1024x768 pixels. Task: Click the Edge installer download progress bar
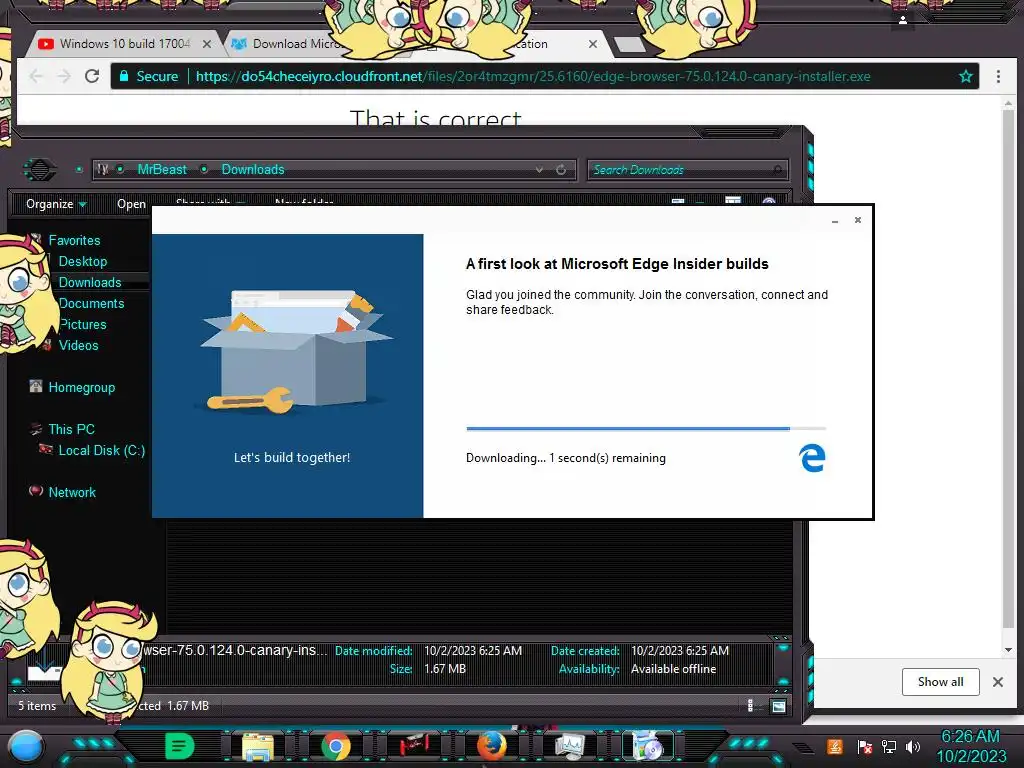pyautogui.click(x=646, y=428)
